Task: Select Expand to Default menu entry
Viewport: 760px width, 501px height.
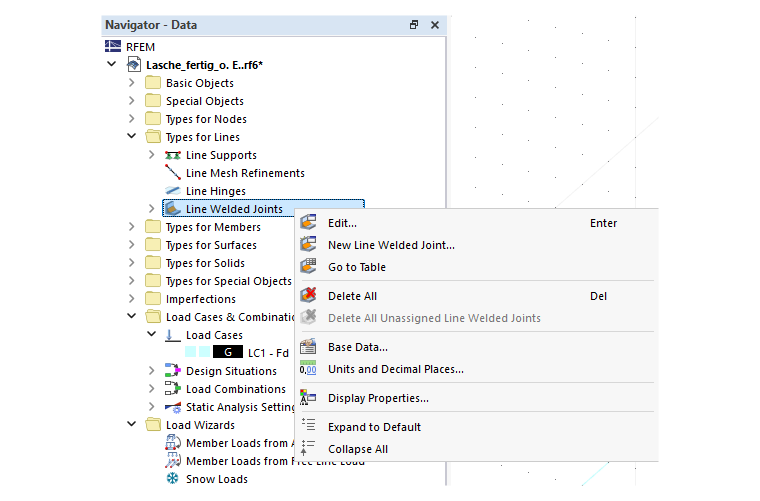Action: tap(374, 427)
